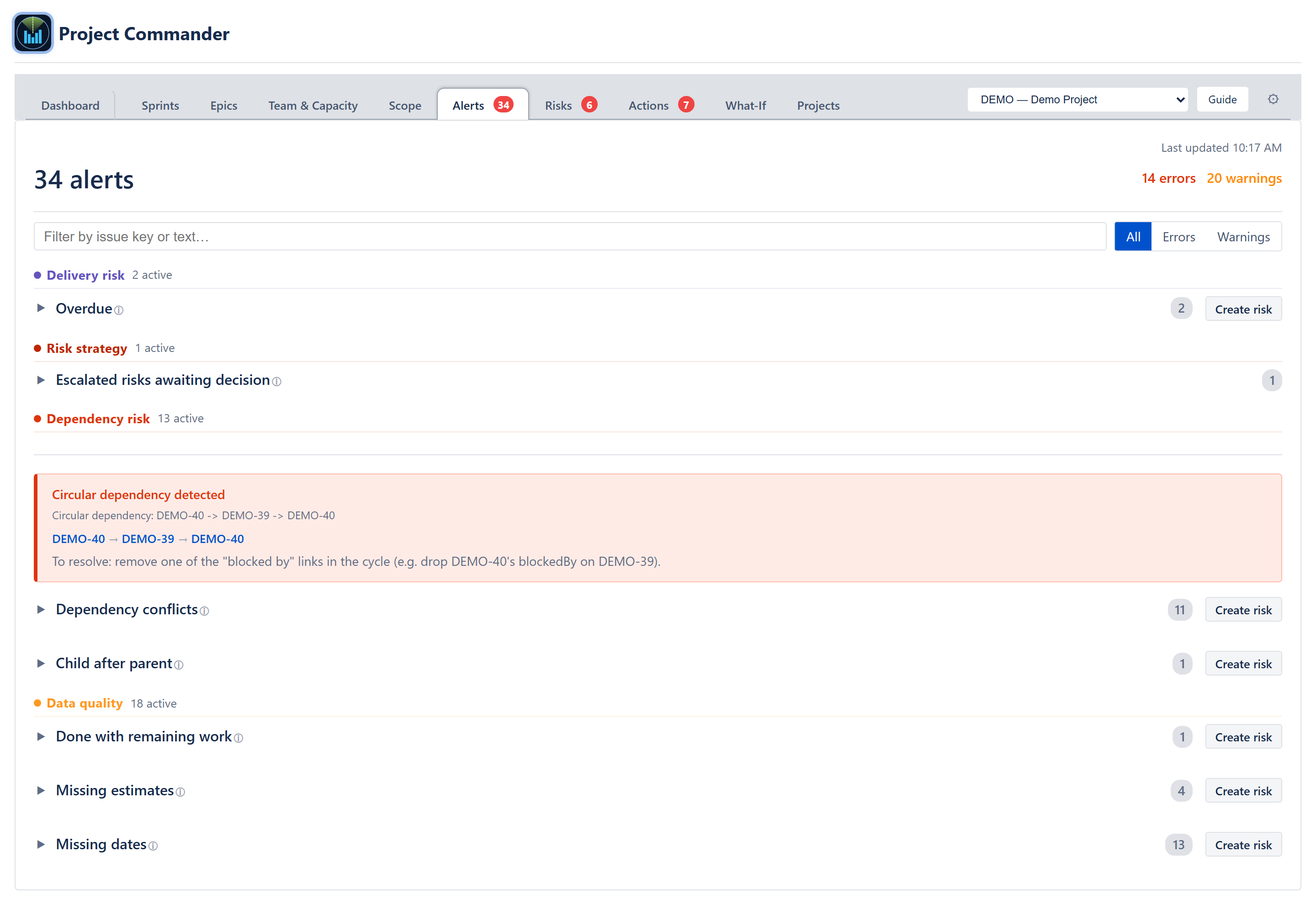
Task: Open the Scope tab
Action: 405,106
